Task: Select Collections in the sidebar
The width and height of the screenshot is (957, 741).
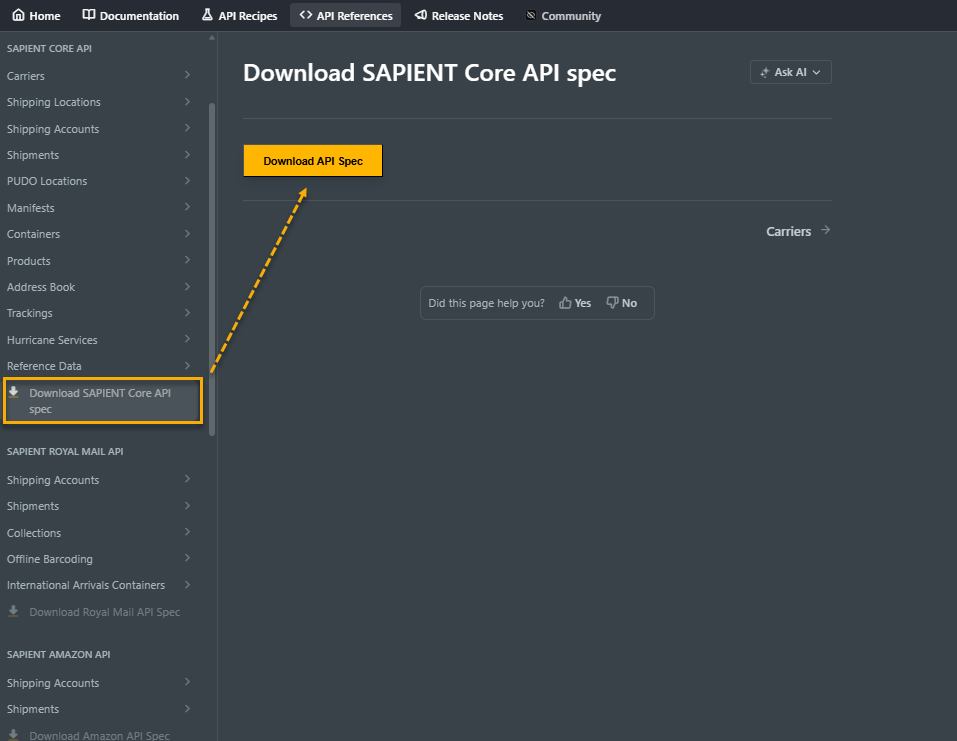Action: click(x=34, y=533)
